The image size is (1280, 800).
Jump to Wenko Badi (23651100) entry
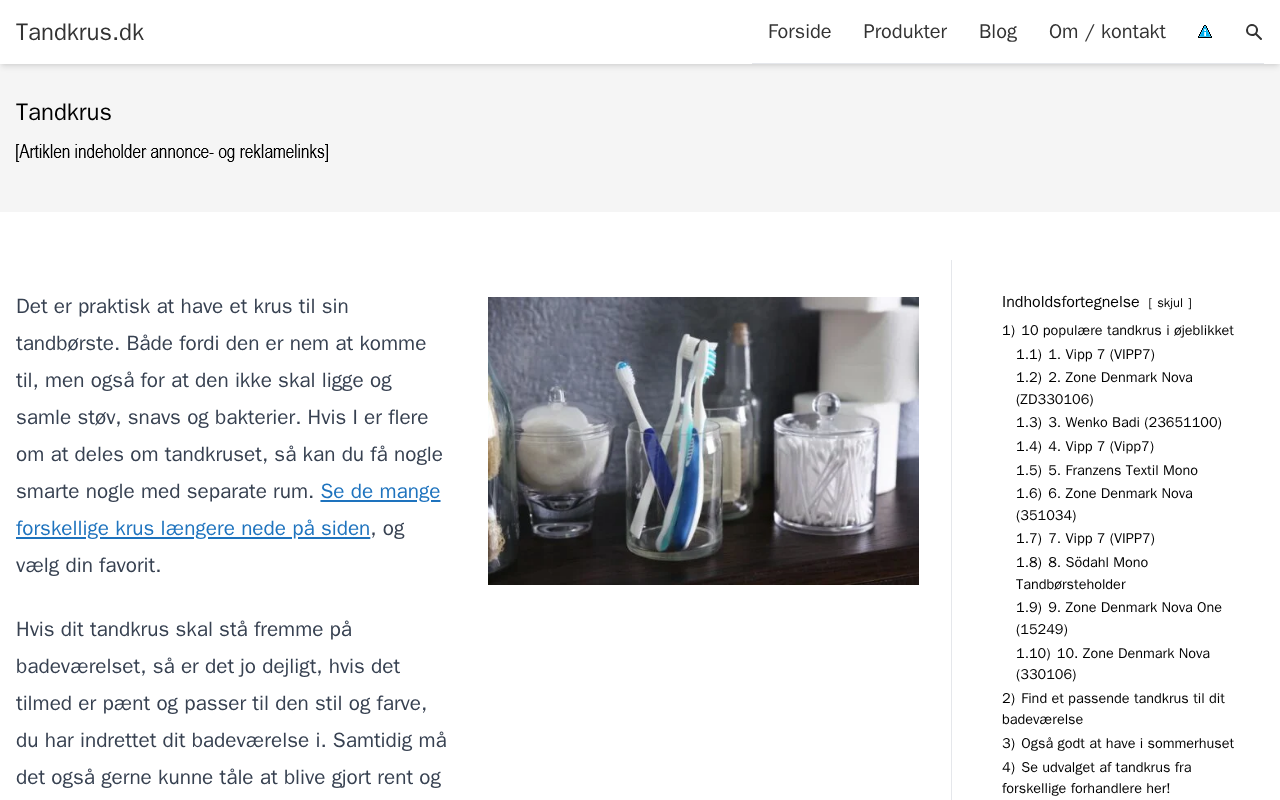1119,423
